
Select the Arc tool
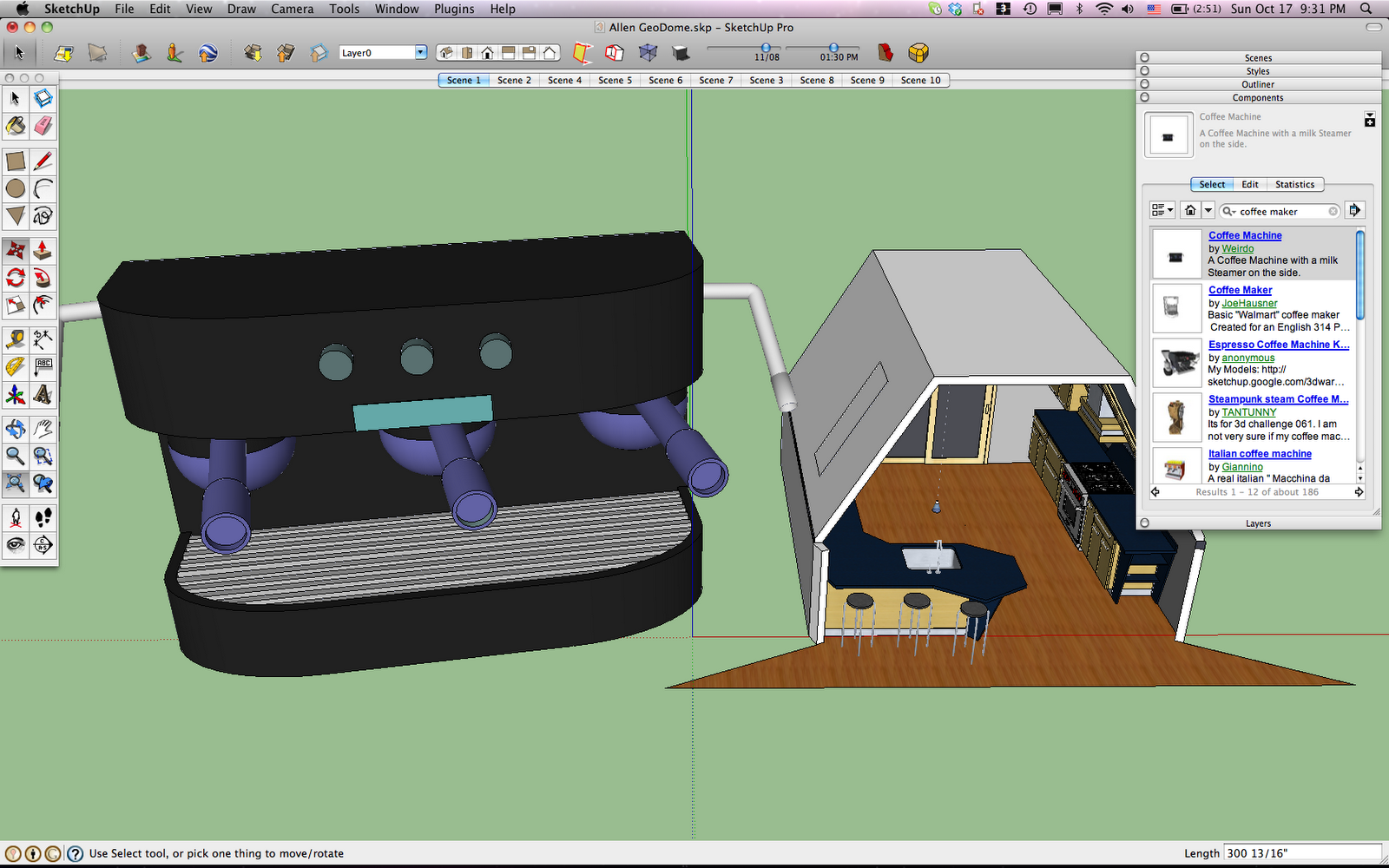point(43,188)
